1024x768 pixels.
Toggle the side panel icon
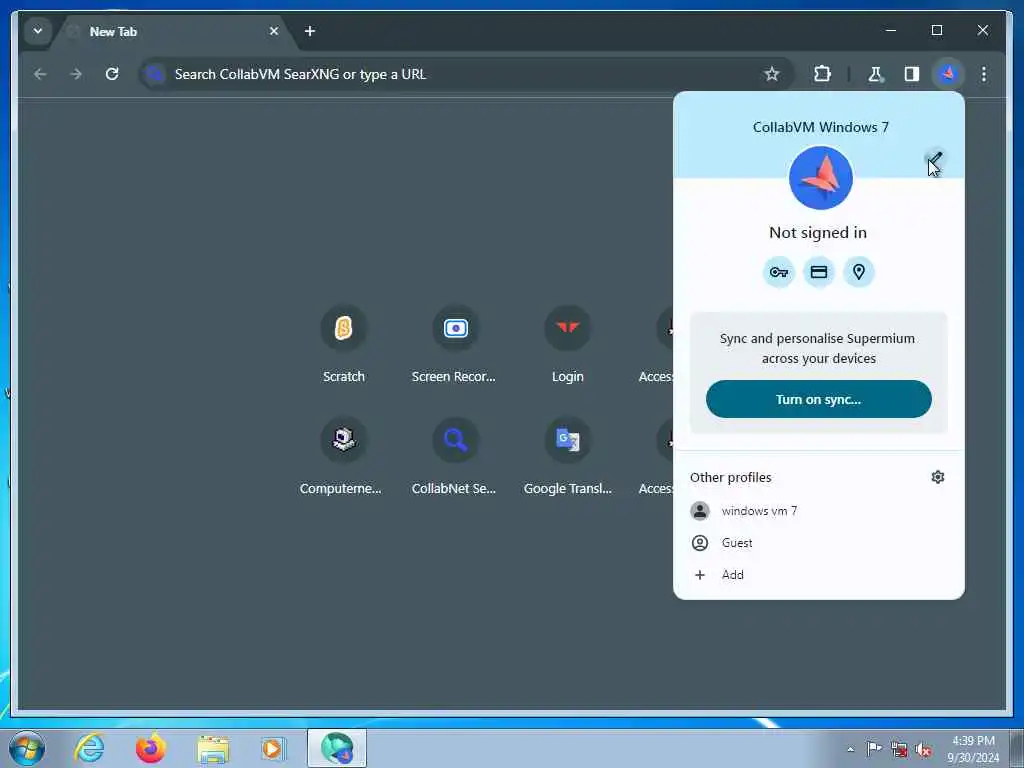[912, 74]
